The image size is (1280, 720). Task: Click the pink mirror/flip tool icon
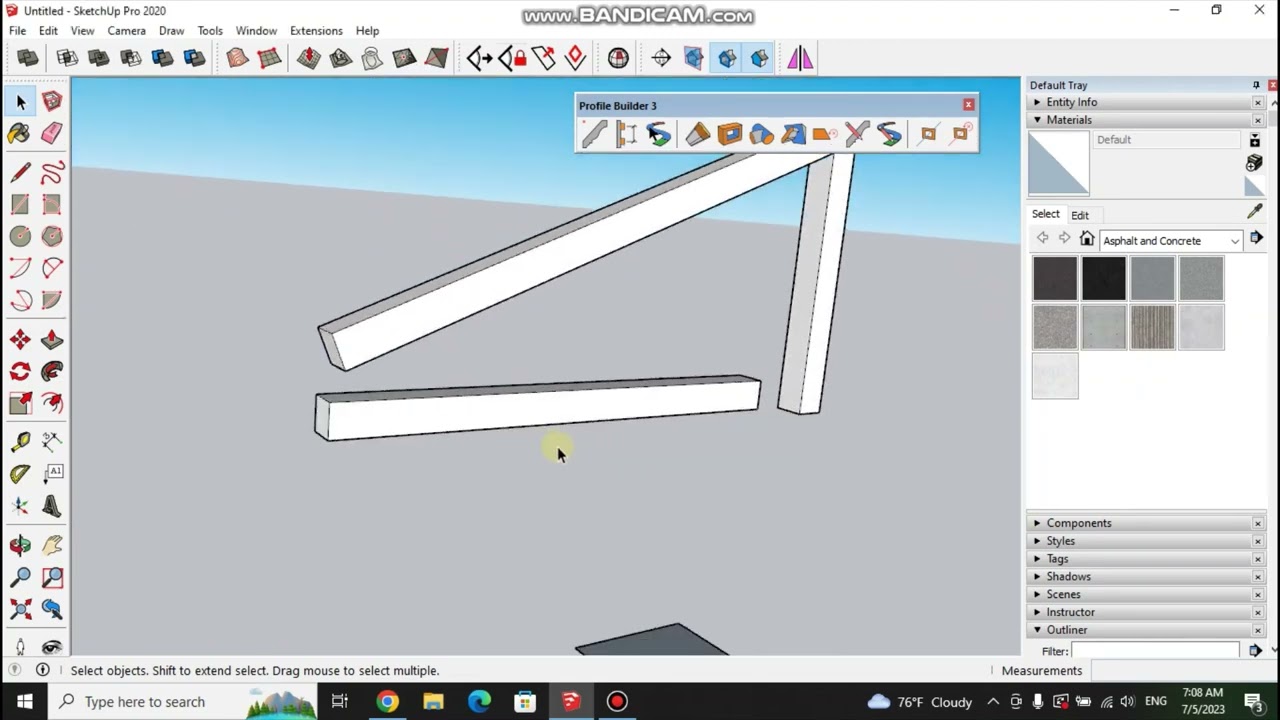[x=800, y=59]
